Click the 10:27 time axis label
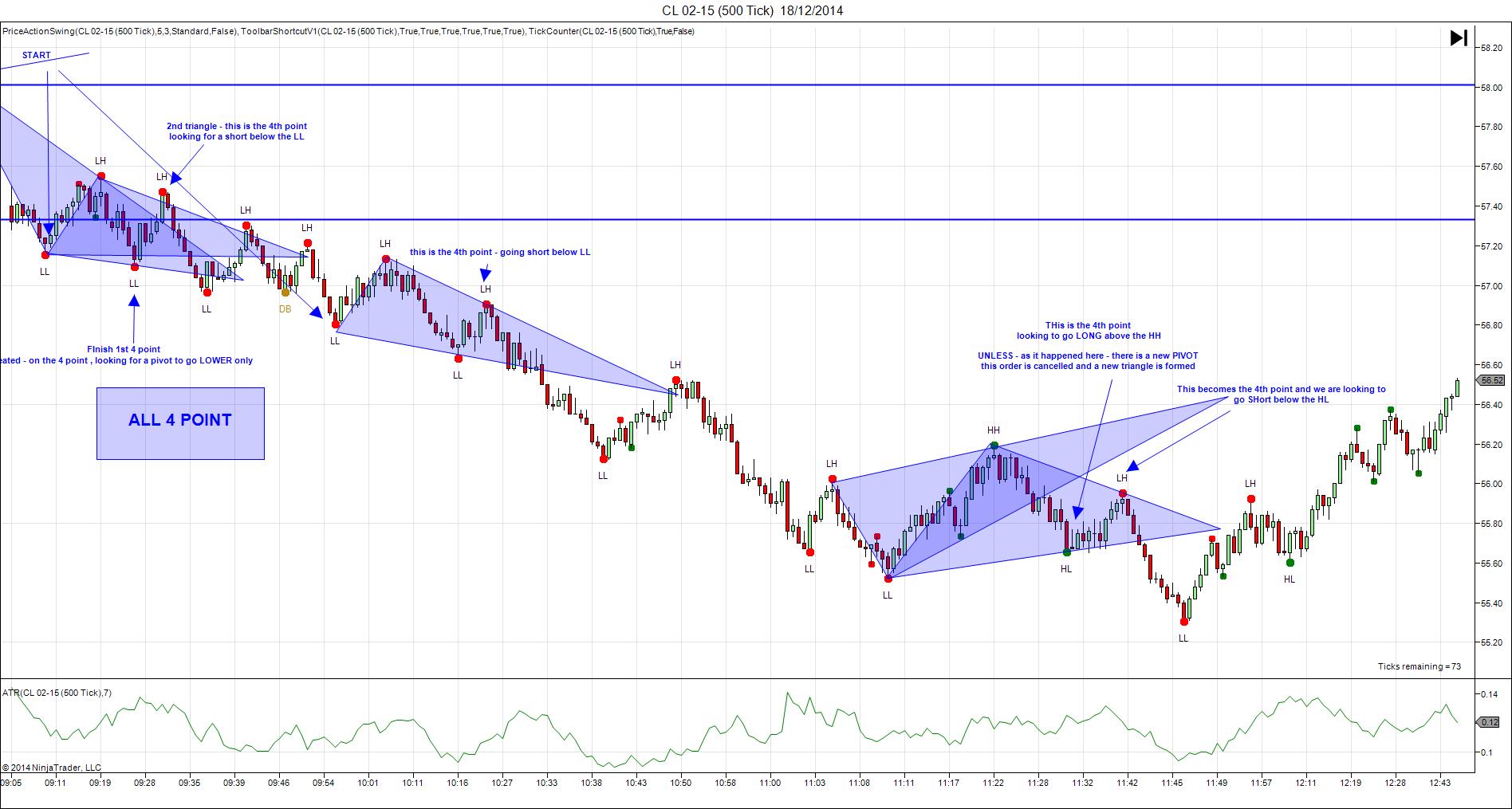Screen dimensions: 1512x809 (x=502, y=783)
